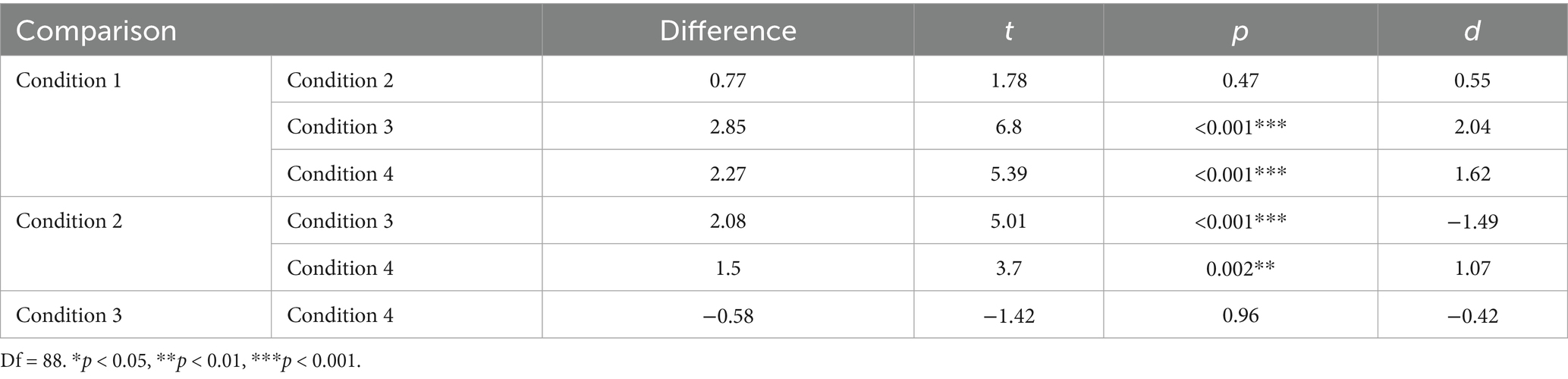Click the difference value 0.77
1568x379 pixels.
727,81
